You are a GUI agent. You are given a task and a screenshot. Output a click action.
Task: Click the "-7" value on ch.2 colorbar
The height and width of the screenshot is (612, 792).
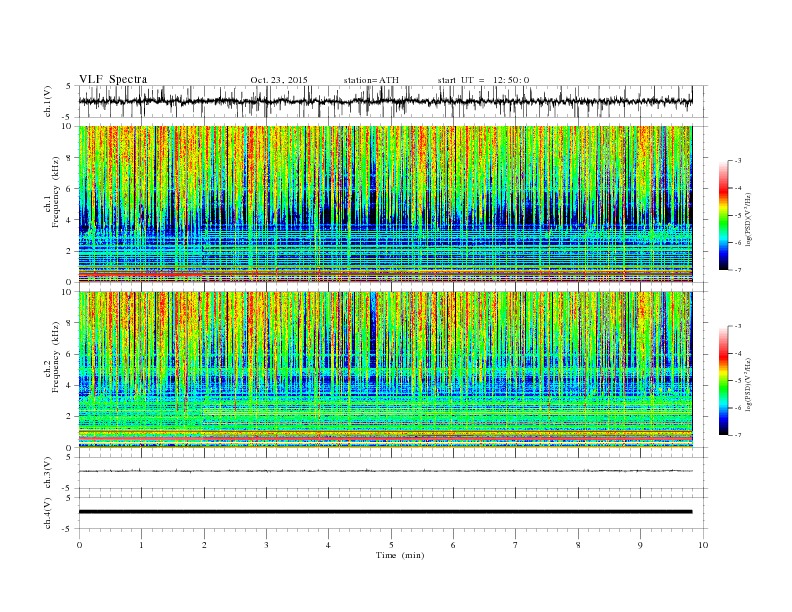click(738, 435)
